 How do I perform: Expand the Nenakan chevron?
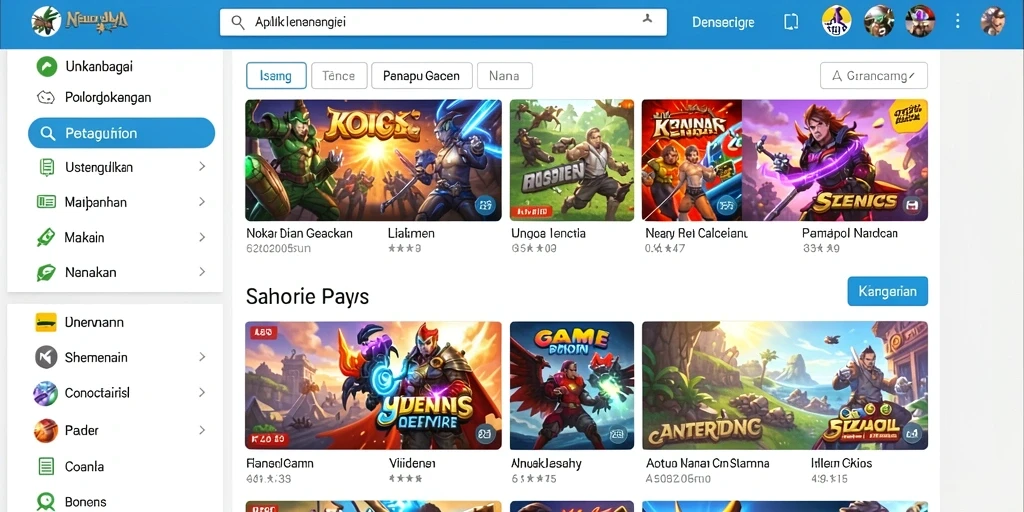[x=202, y=272]
